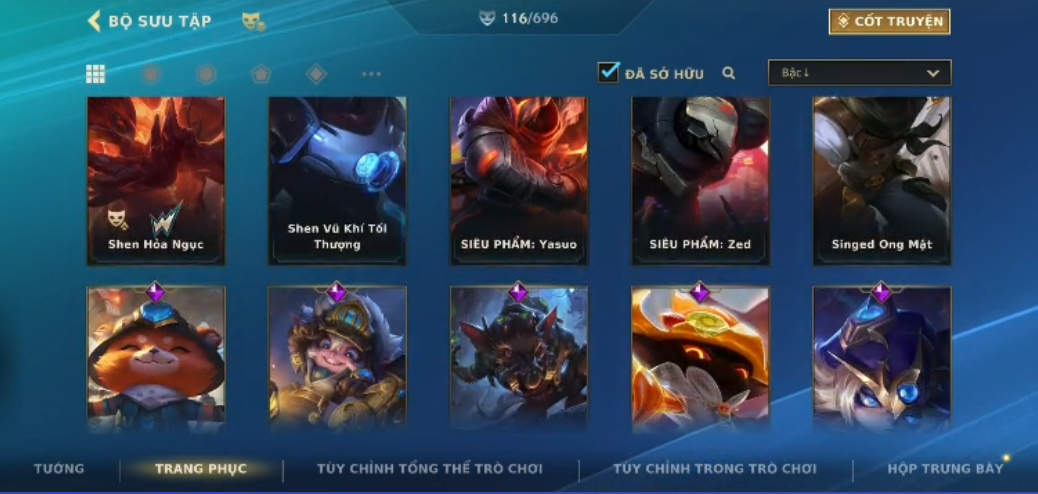Viewport: 1038px width, 494px height.
Task: Select the hexagon rarity filter icon
Action: click(206, 74)
